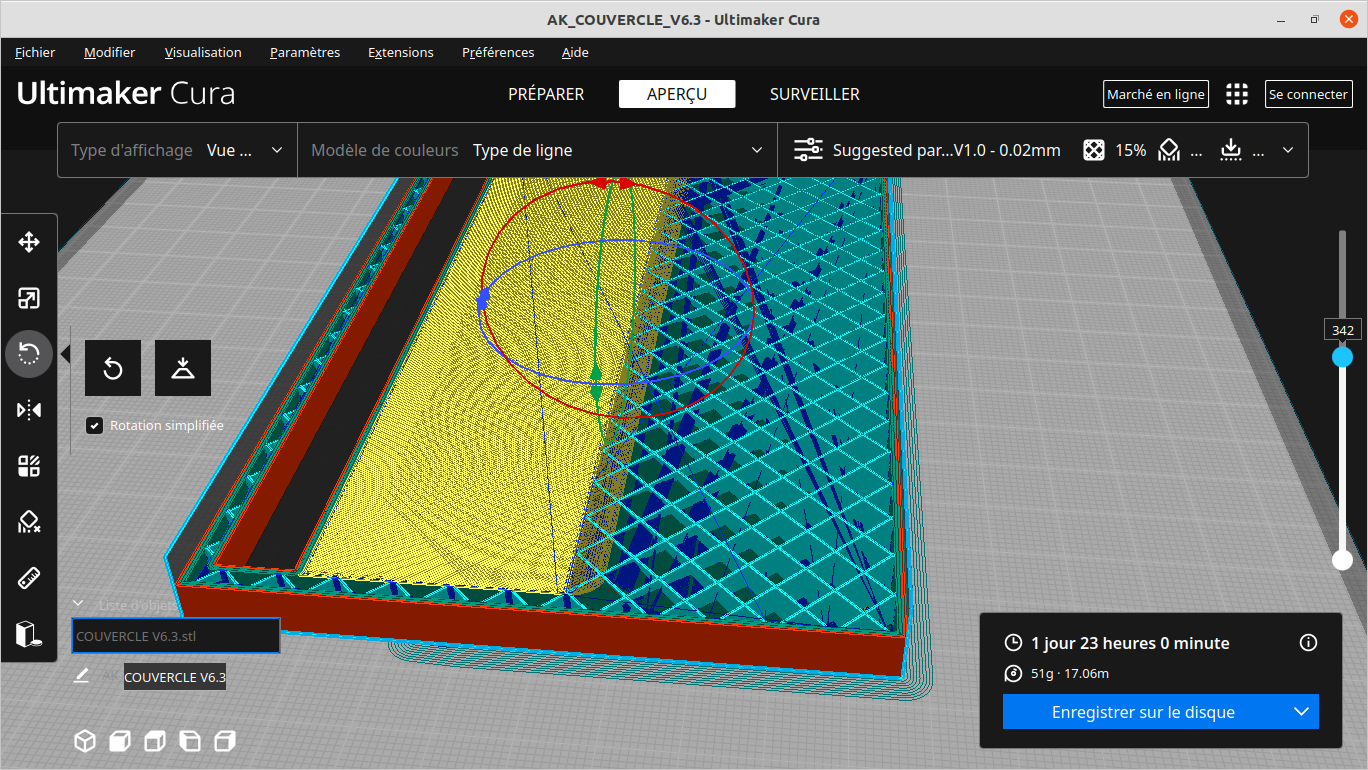1368x770 pixels.
Task: Click the green rotation ring handle
Action: 596,385
